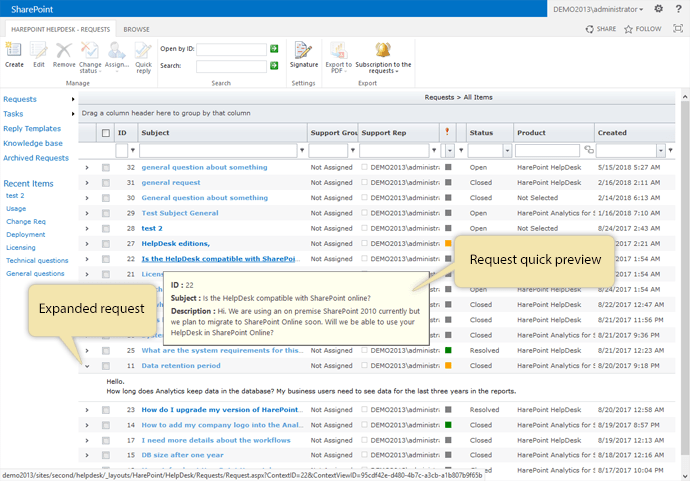Image resolution: width=690 pixels, height=481 pixels.
Task: Select checkbox for request 25
Action: click(x=106, y=351)
